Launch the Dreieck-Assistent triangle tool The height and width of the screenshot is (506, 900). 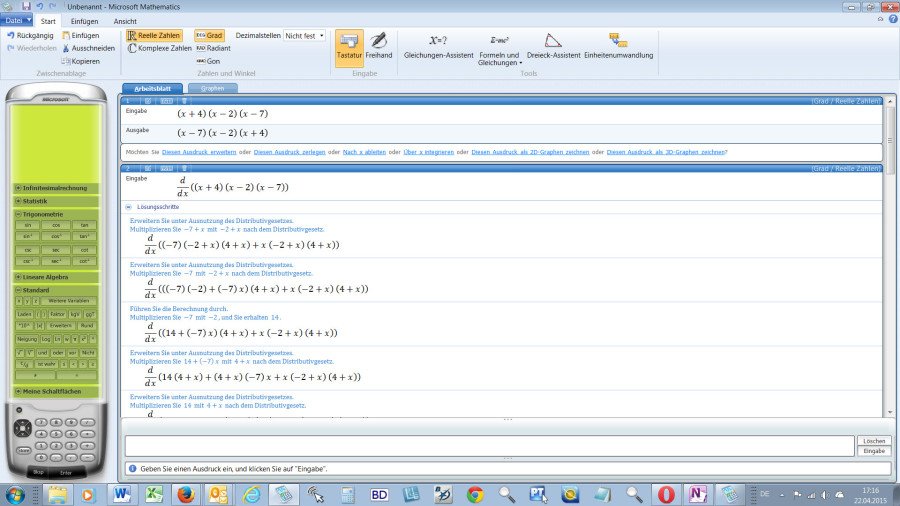click(x=553, y=45)
